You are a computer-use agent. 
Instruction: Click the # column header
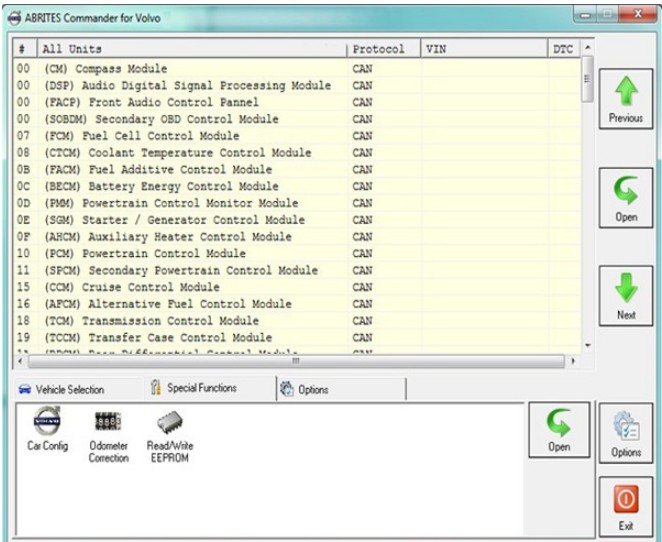[x=25, y=49]
